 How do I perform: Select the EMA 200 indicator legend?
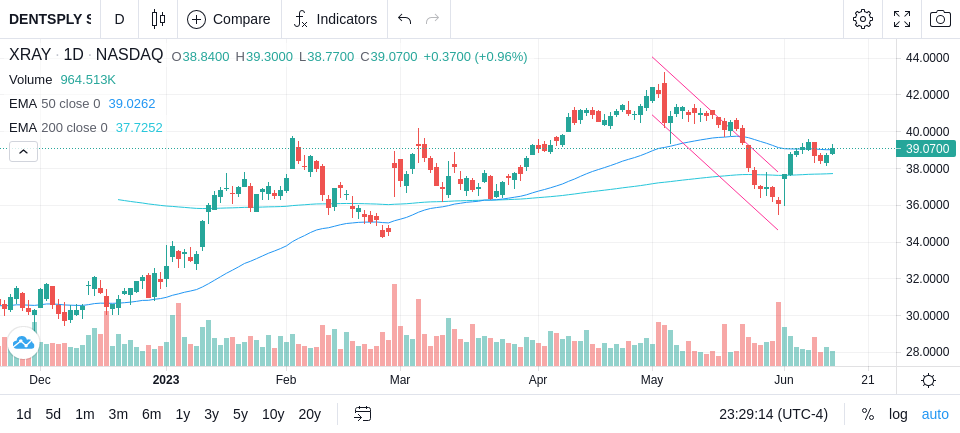[86, 127]
